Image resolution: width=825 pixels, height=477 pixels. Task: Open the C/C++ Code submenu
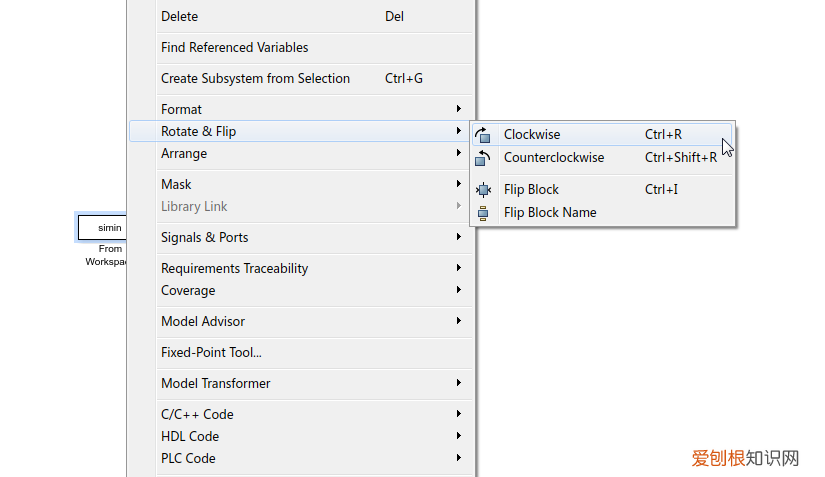197,414
